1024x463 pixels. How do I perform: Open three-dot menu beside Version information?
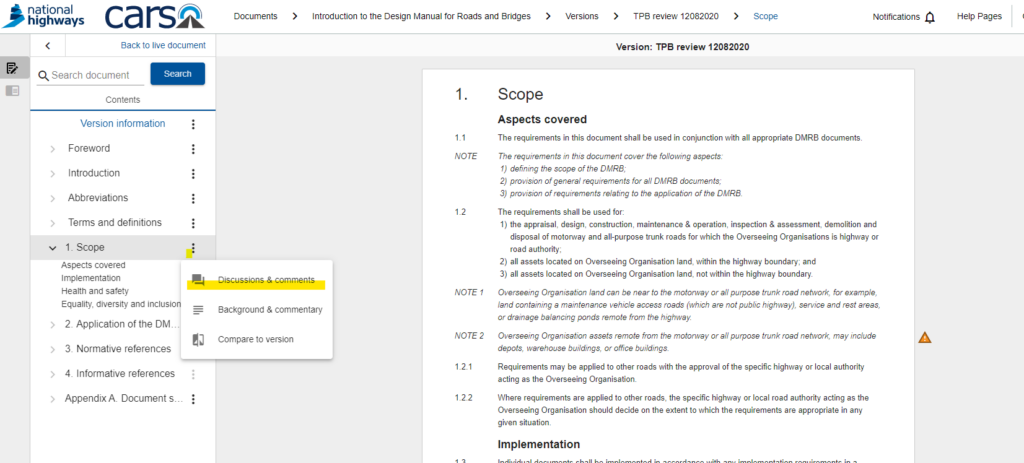pos(193,124)
